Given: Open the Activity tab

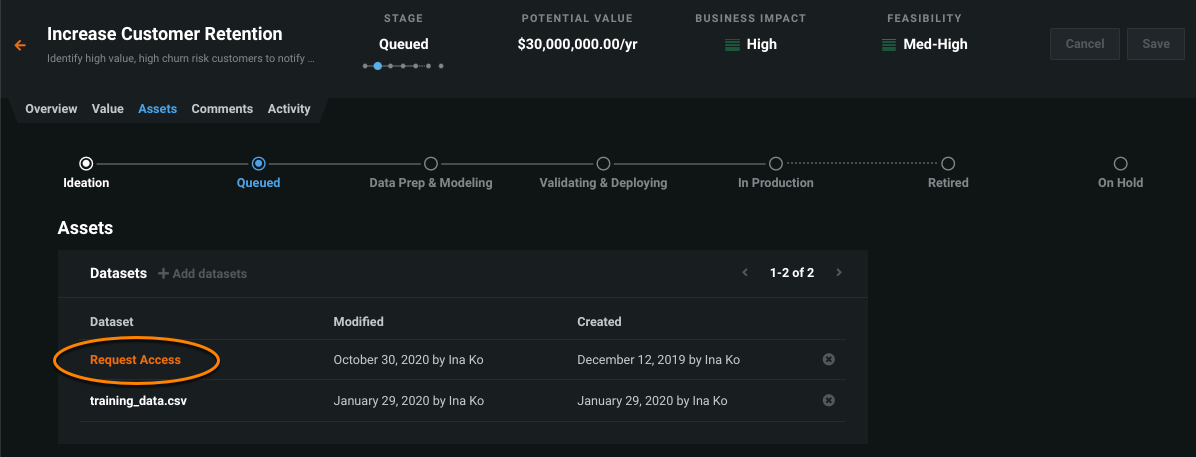Looking at the screenshot, I should pos(289,109).
